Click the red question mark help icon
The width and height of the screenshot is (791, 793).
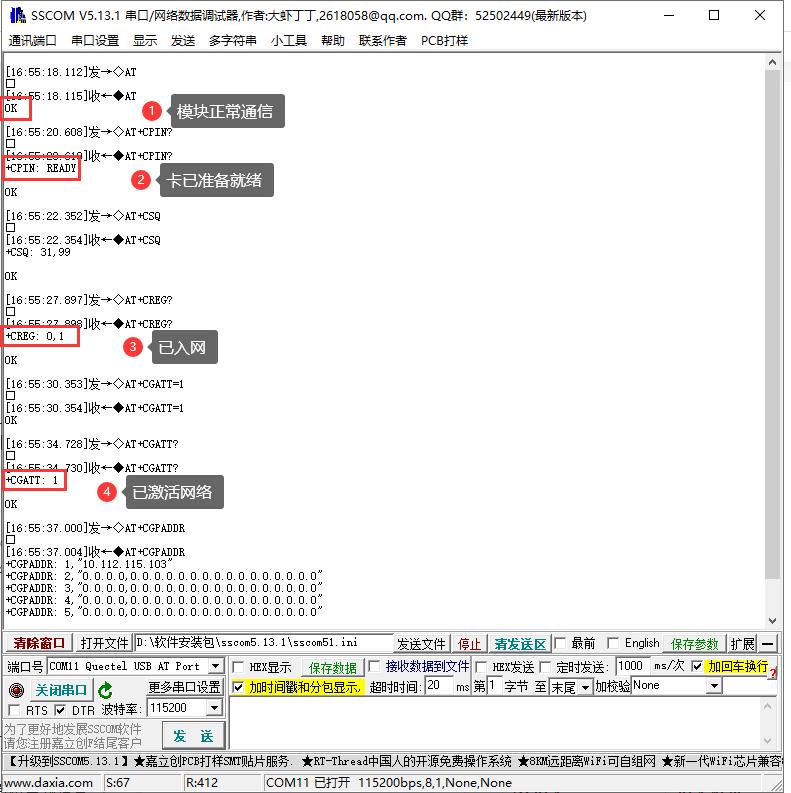point(773,674)
